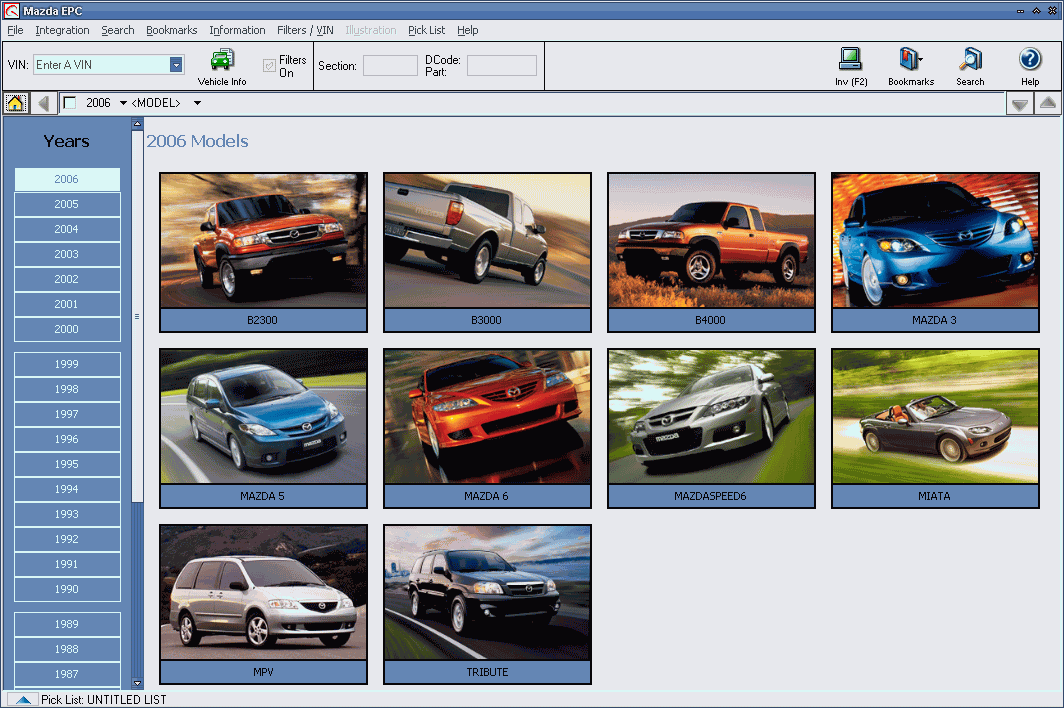Screen dimensions: 1064x708
Task: Select year 1996 in Years list
Action: [66, 439]
